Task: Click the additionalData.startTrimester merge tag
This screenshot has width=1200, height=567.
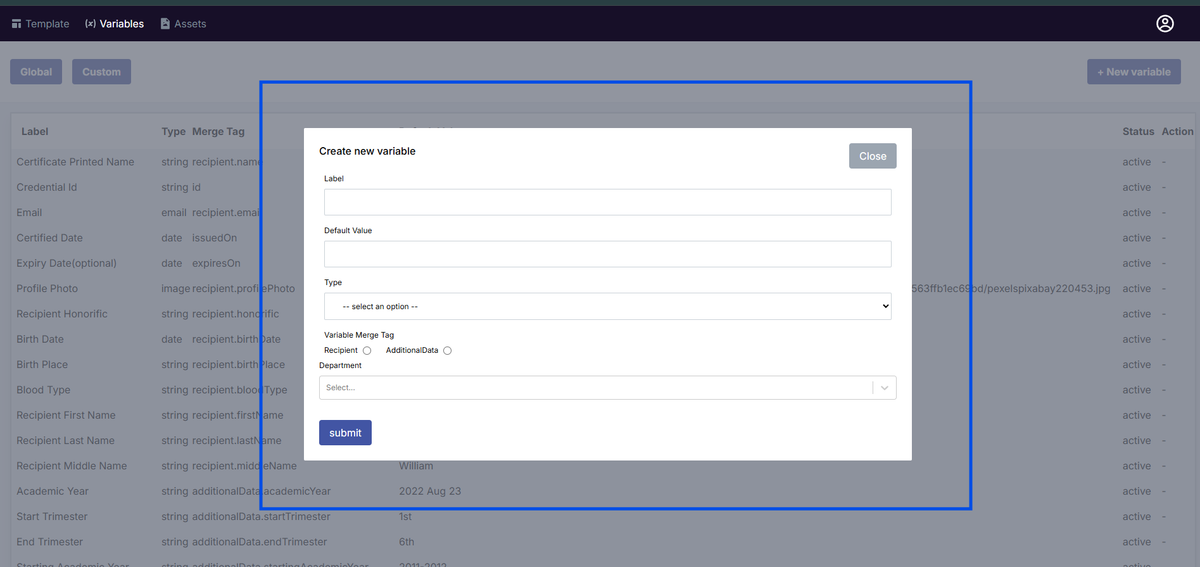Action: (261, 517)
